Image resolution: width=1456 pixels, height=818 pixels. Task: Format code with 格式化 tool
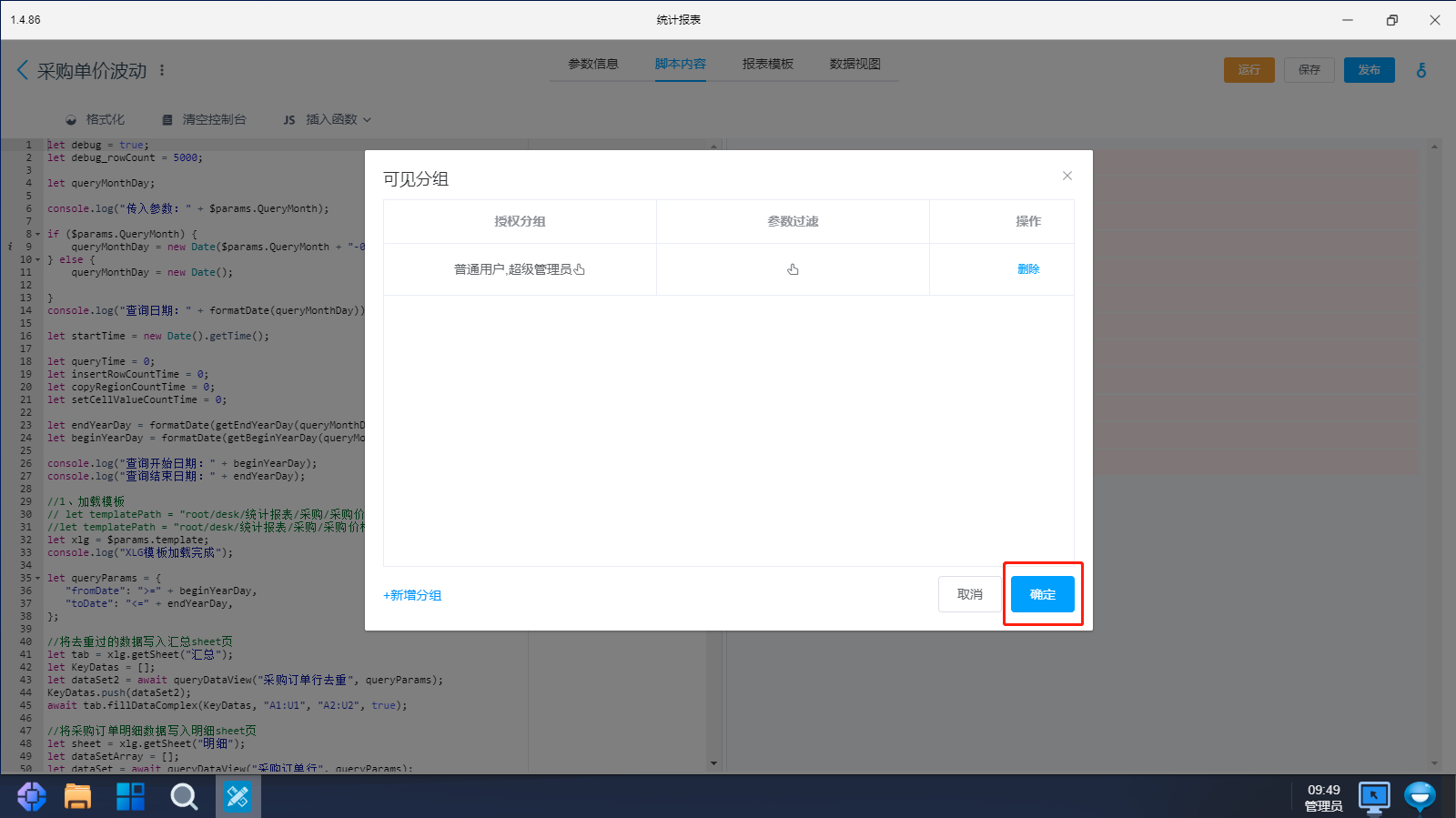(x=95, y=119)
